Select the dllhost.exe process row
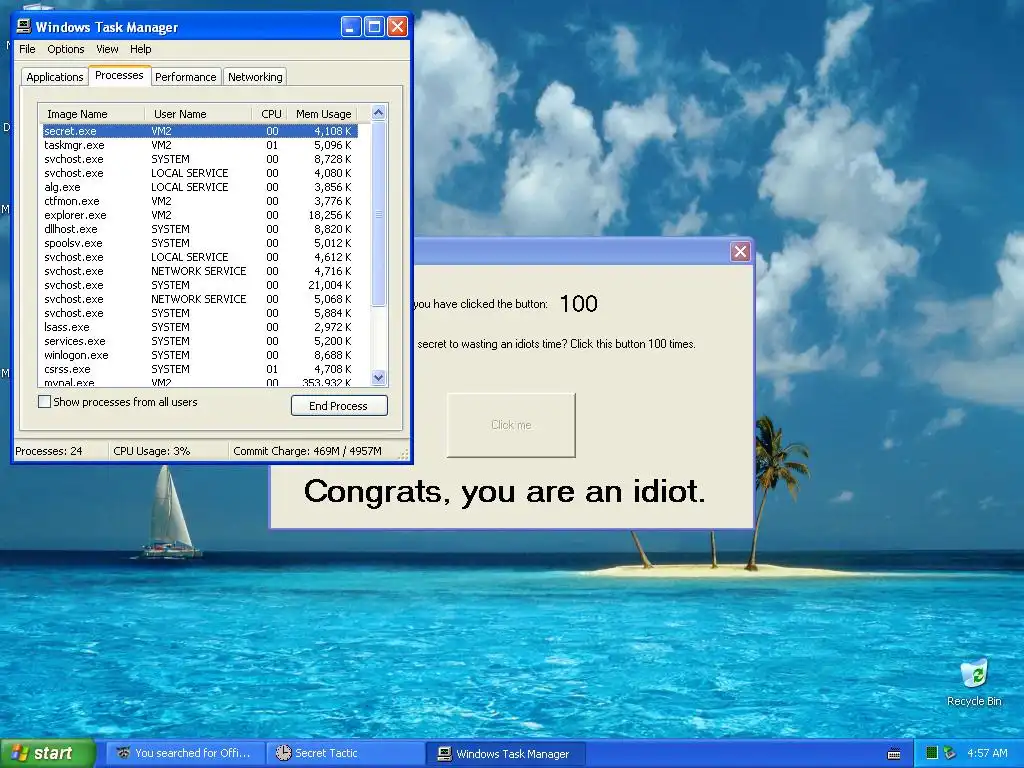Image resolution: width=1024 pixels, height=768 pixels. (200, 229)
